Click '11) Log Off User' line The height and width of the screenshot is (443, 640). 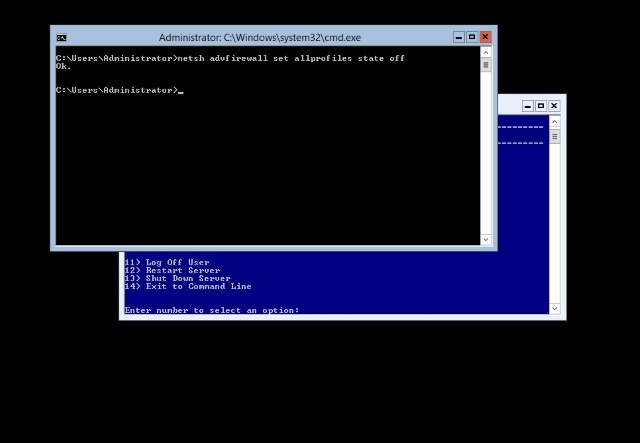point(167,262)
